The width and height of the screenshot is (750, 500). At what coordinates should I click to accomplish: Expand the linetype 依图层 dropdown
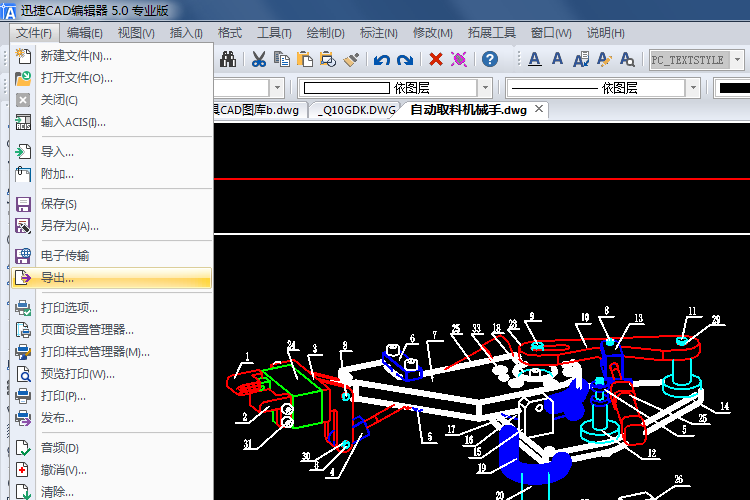tap(692, 88)
